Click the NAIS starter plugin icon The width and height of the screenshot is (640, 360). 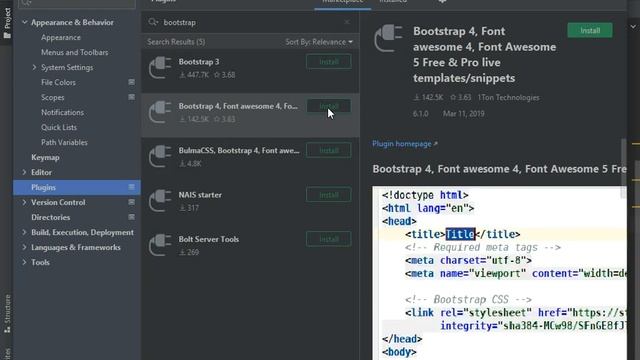click(160, 201)
